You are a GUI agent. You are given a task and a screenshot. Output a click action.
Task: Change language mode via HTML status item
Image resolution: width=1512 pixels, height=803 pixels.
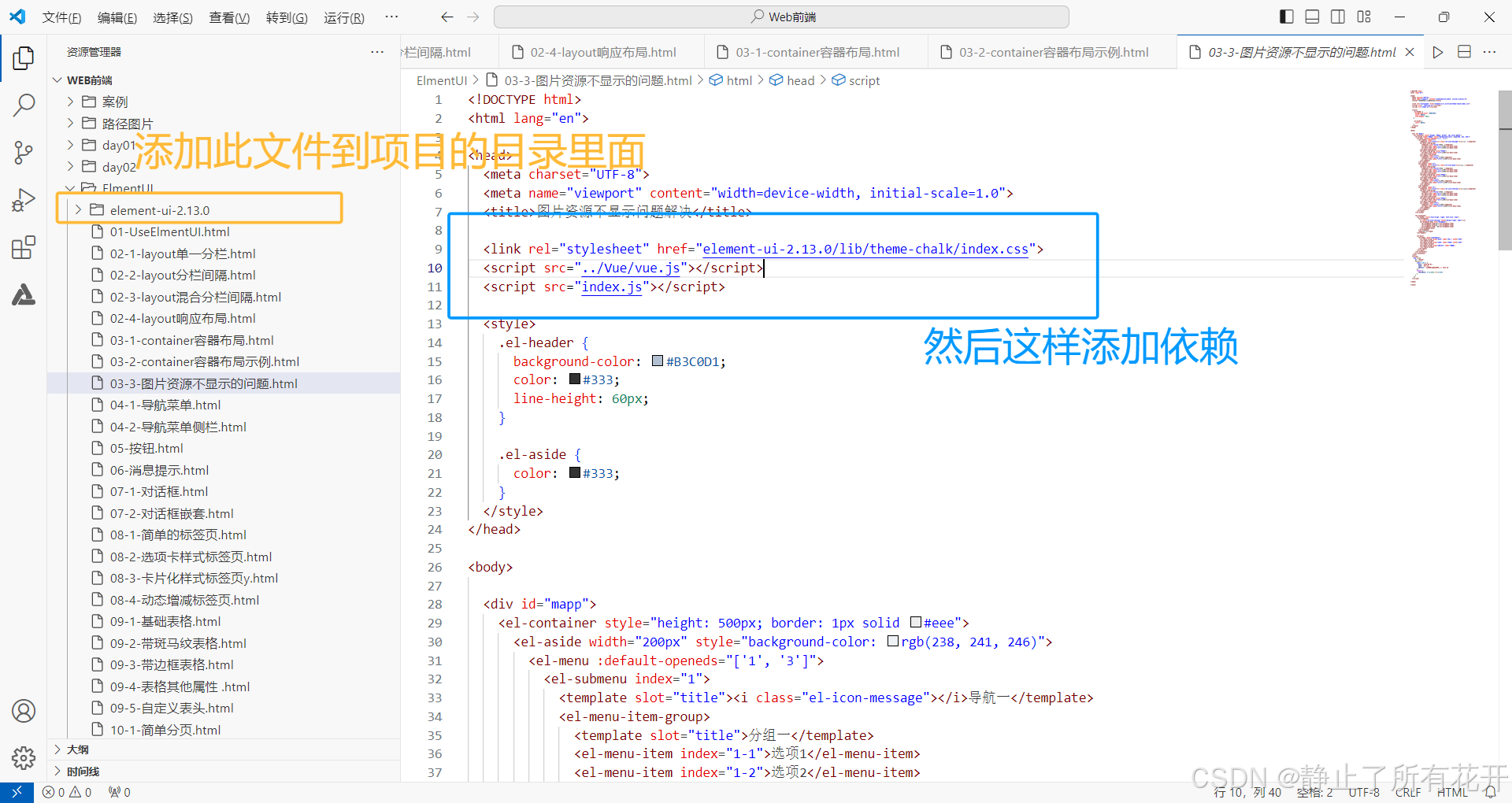click(1452, 792)
